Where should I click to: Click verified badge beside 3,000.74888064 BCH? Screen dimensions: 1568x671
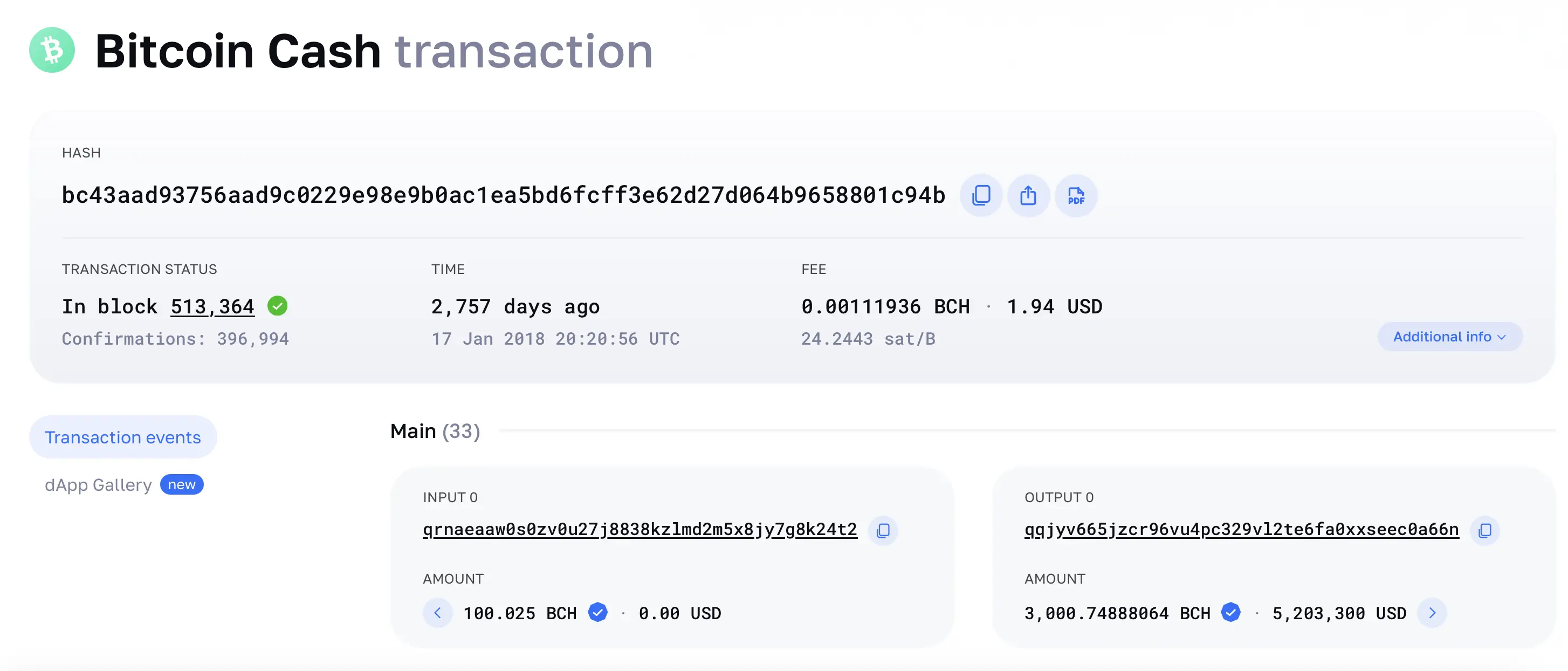(x=1231, y=612)
